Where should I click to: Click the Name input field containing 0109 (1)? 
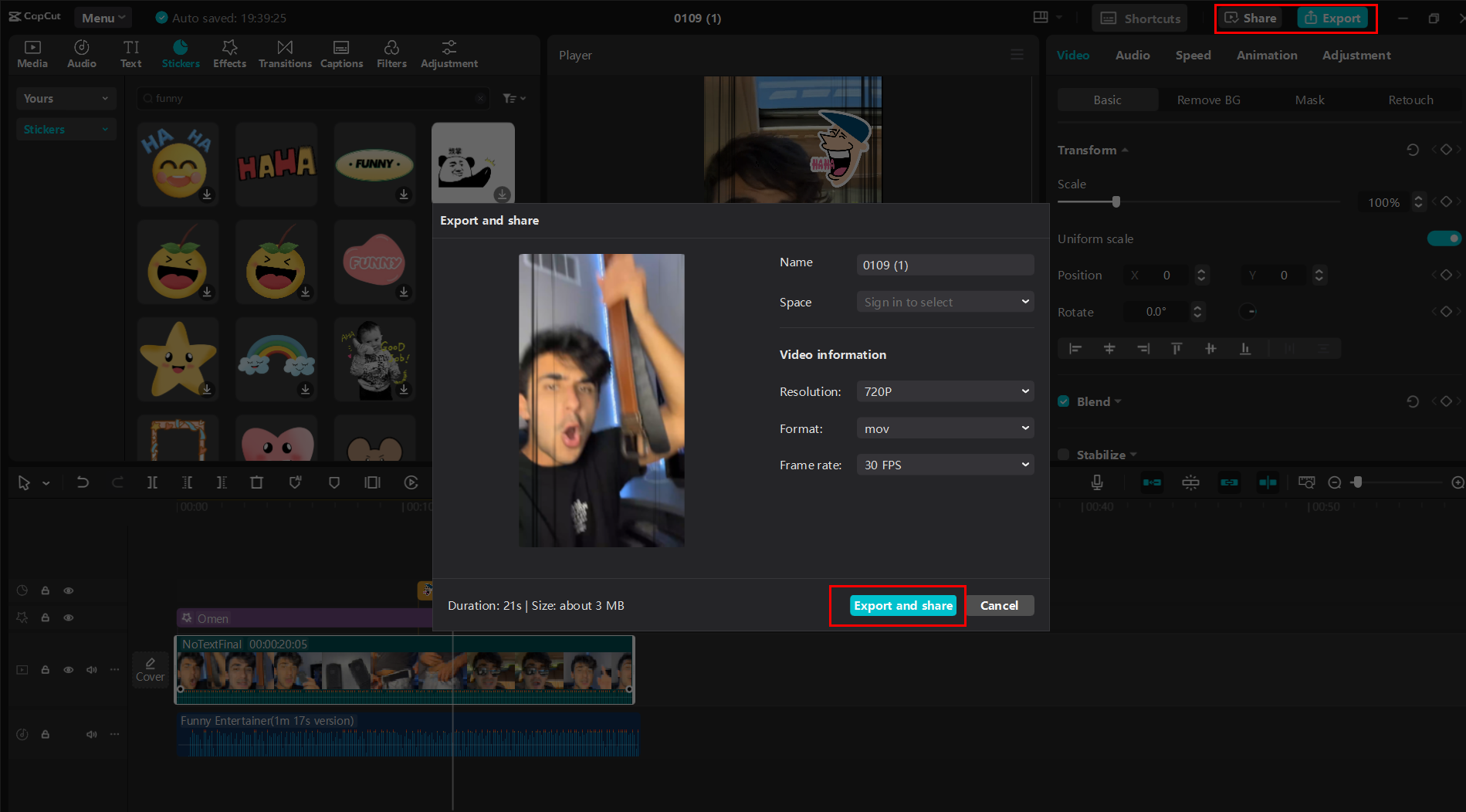[x=945, y=265]
